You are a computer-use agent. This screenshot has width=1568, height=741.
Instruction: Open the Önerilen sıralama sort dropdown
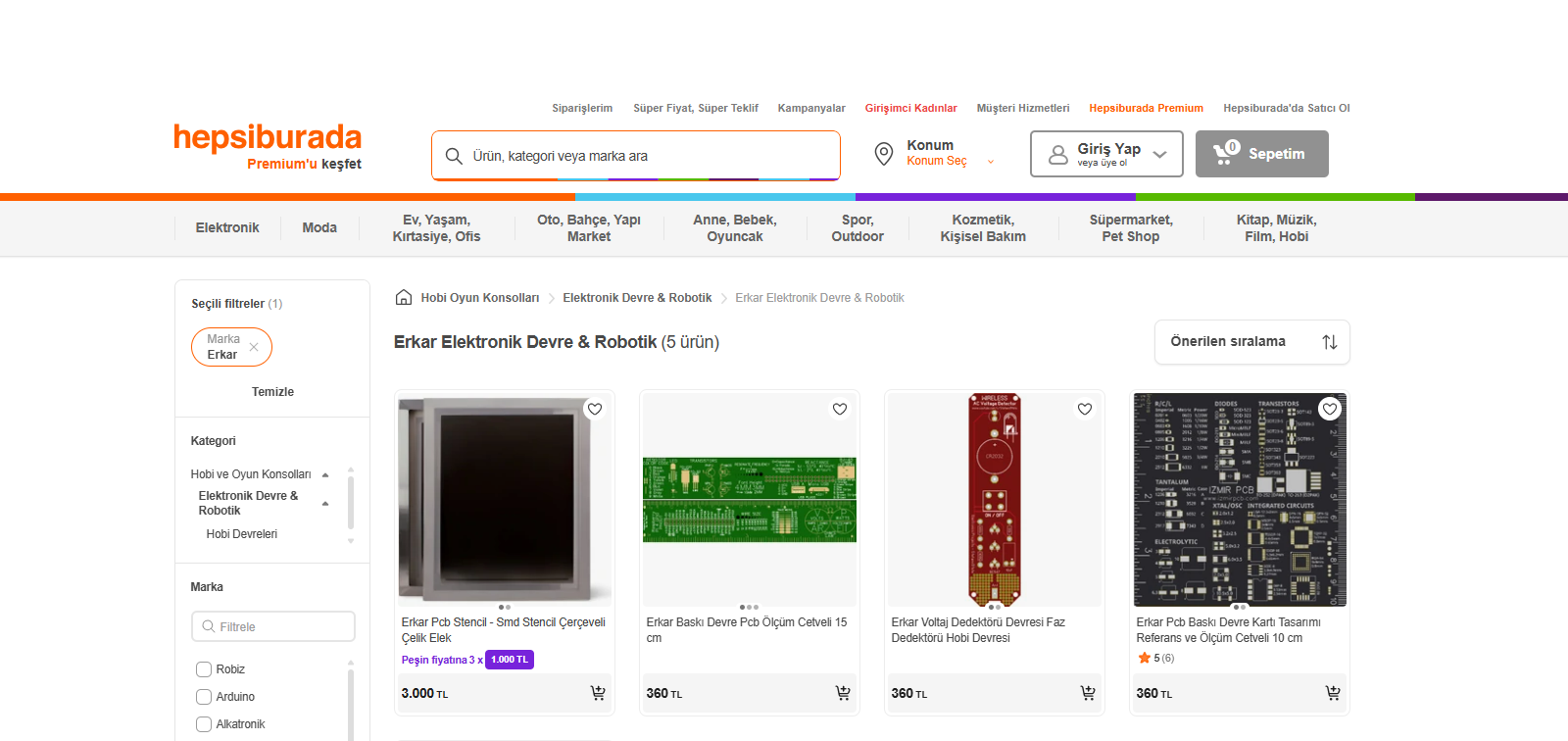tap(1252, 342)
